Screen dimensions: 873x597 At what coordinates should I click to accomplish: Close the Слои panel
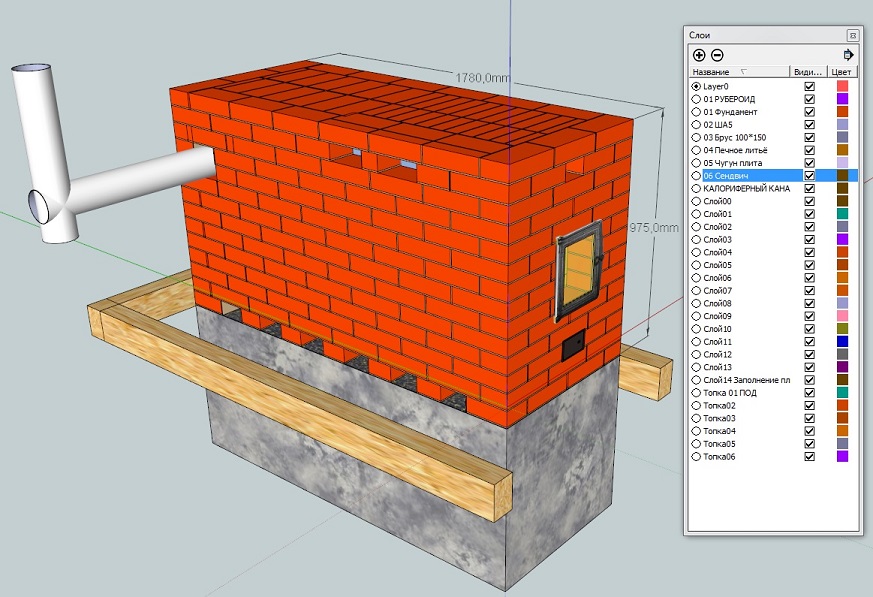point(852,35)
